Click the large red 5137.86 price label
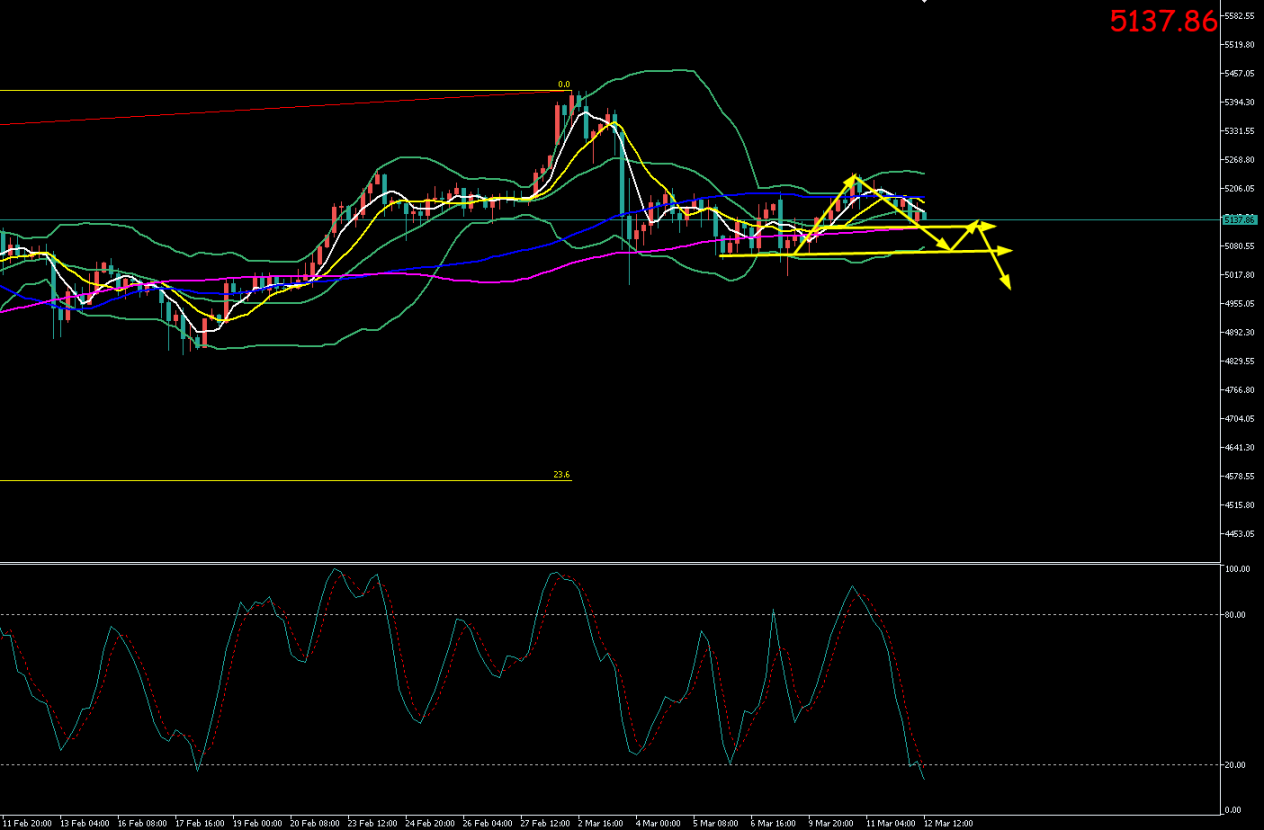This screenshot has width=1264, height=830. pyautogui.click(x=1164, y=21)
